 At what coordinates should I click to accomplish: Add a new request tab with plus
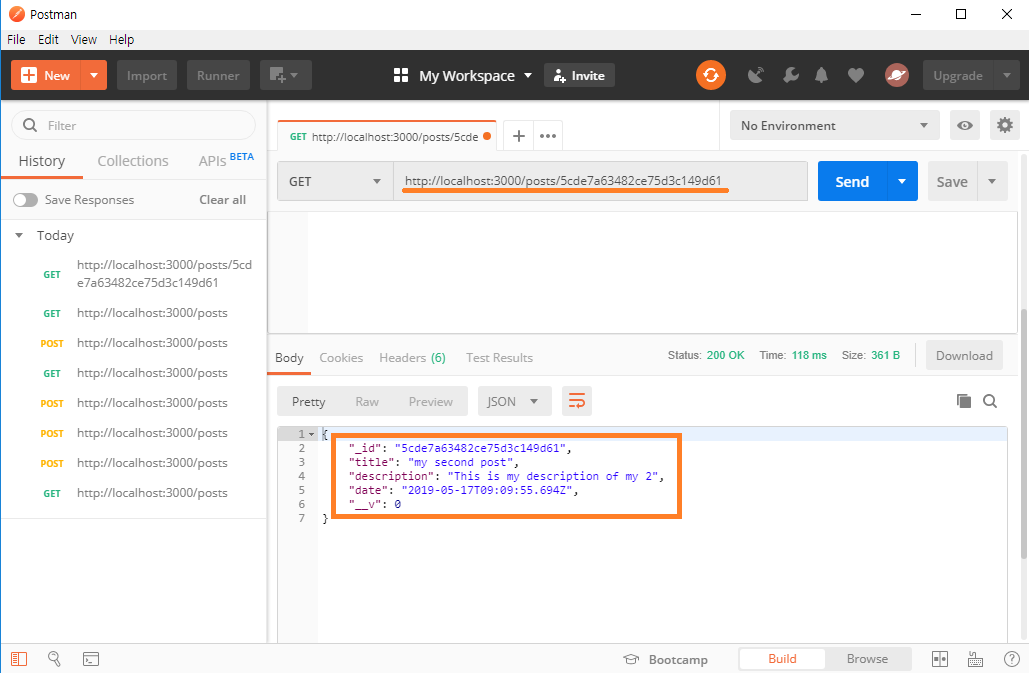tap(518, 136)
